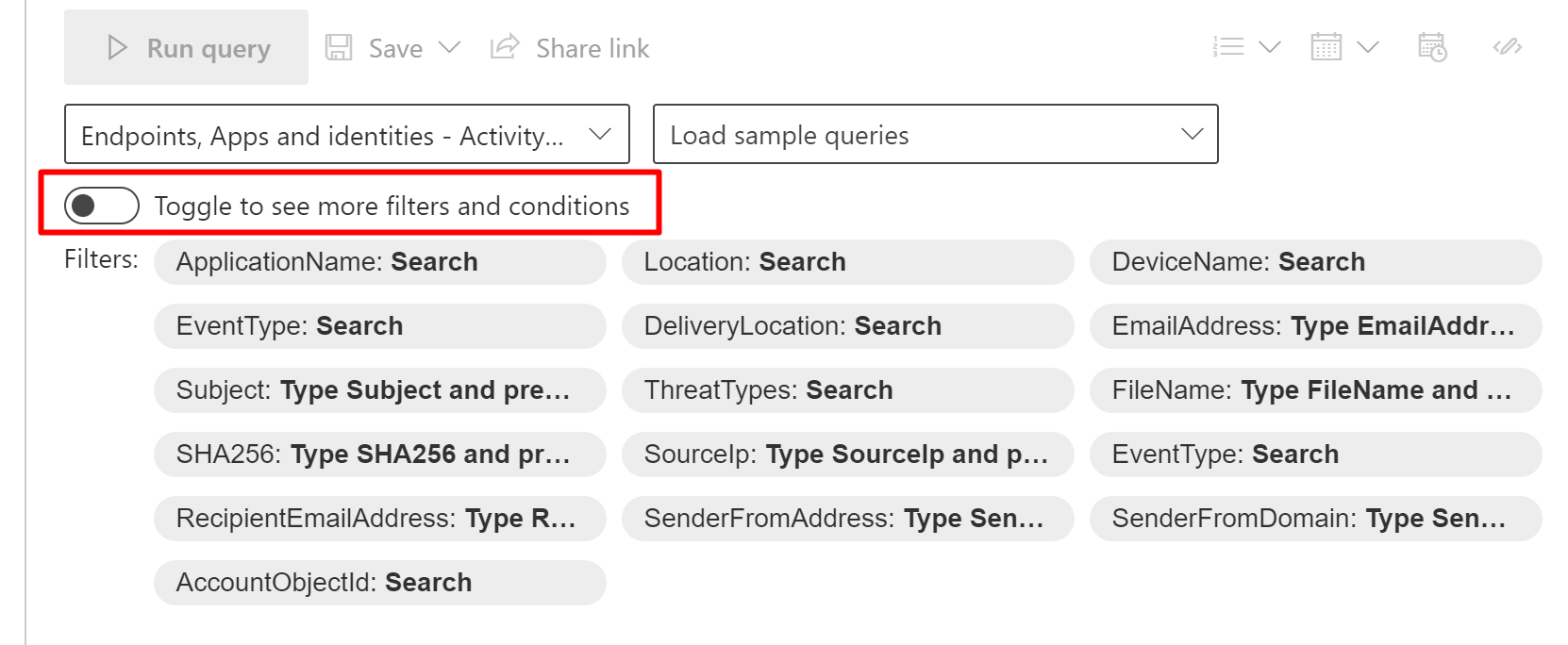Open the AccountObjectId search filter
Image resolution: width=1568 pixels, height=645 pixels.
(379, 583)
